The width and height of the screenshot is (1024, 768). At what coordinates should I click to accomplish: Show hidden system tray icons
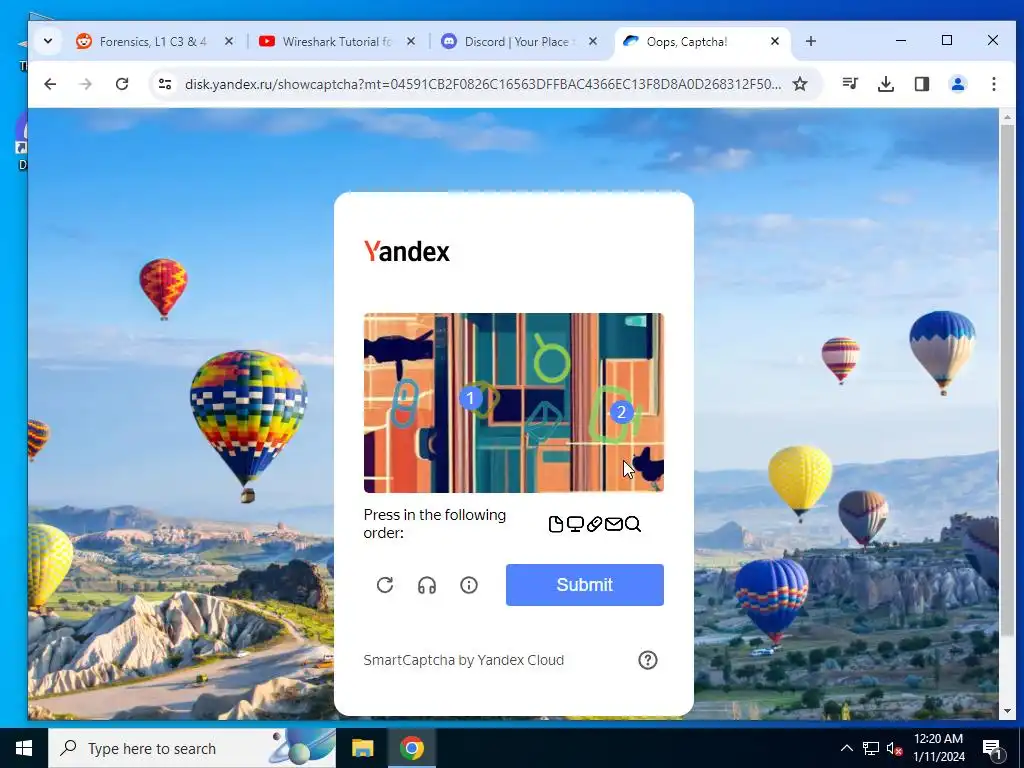pos(846,748)
